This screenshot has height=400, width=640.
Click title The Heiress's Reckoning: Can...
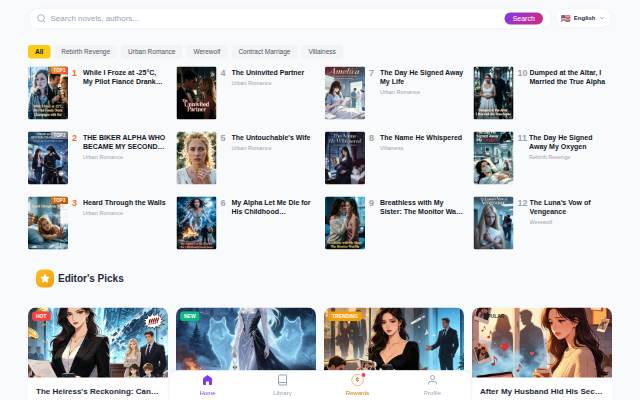pyautogui.click(x=97, y=391)
